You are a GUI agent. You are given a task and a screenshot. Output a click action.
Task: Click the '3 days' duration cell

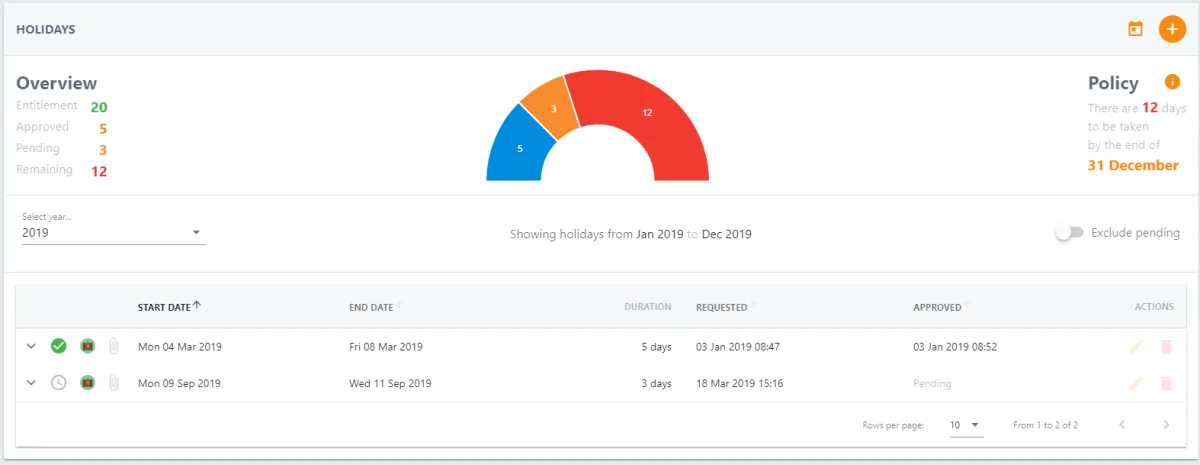point(657,383)
